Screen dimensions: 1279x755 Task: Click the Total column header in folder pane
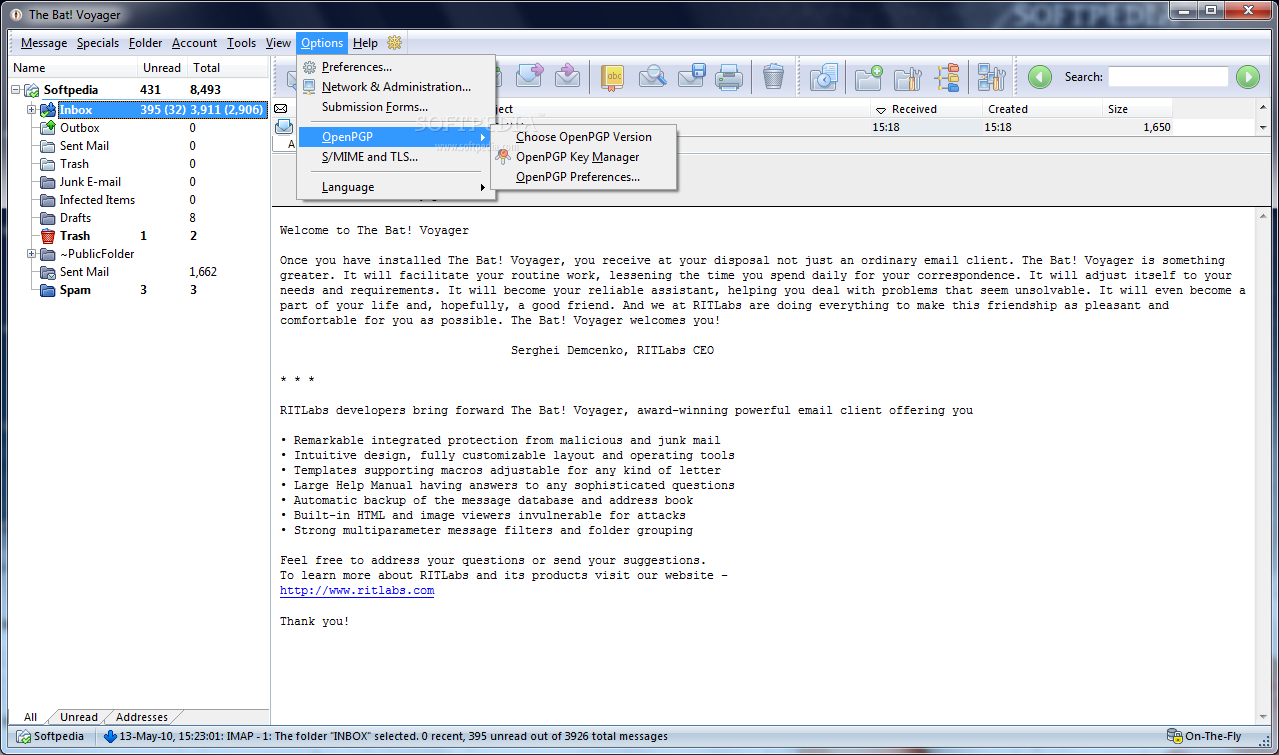click(228, 68)
